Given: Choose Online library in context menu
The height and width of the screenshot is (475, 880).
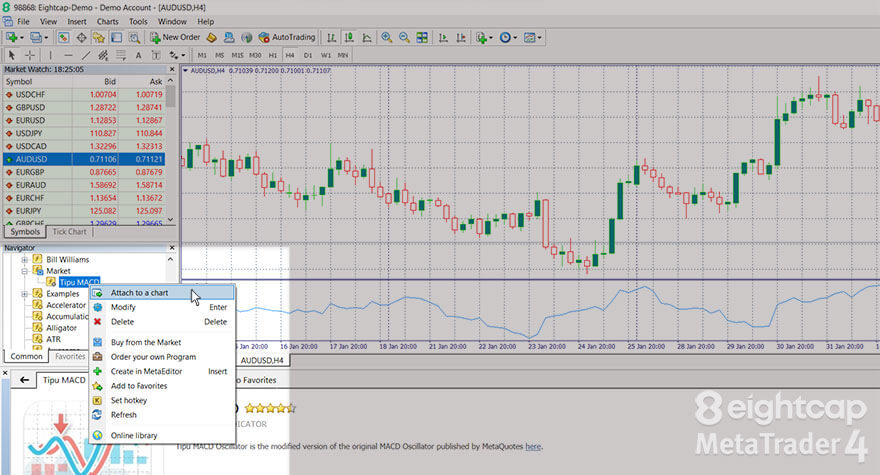Looking at the screenshot, I should point(162,435).
